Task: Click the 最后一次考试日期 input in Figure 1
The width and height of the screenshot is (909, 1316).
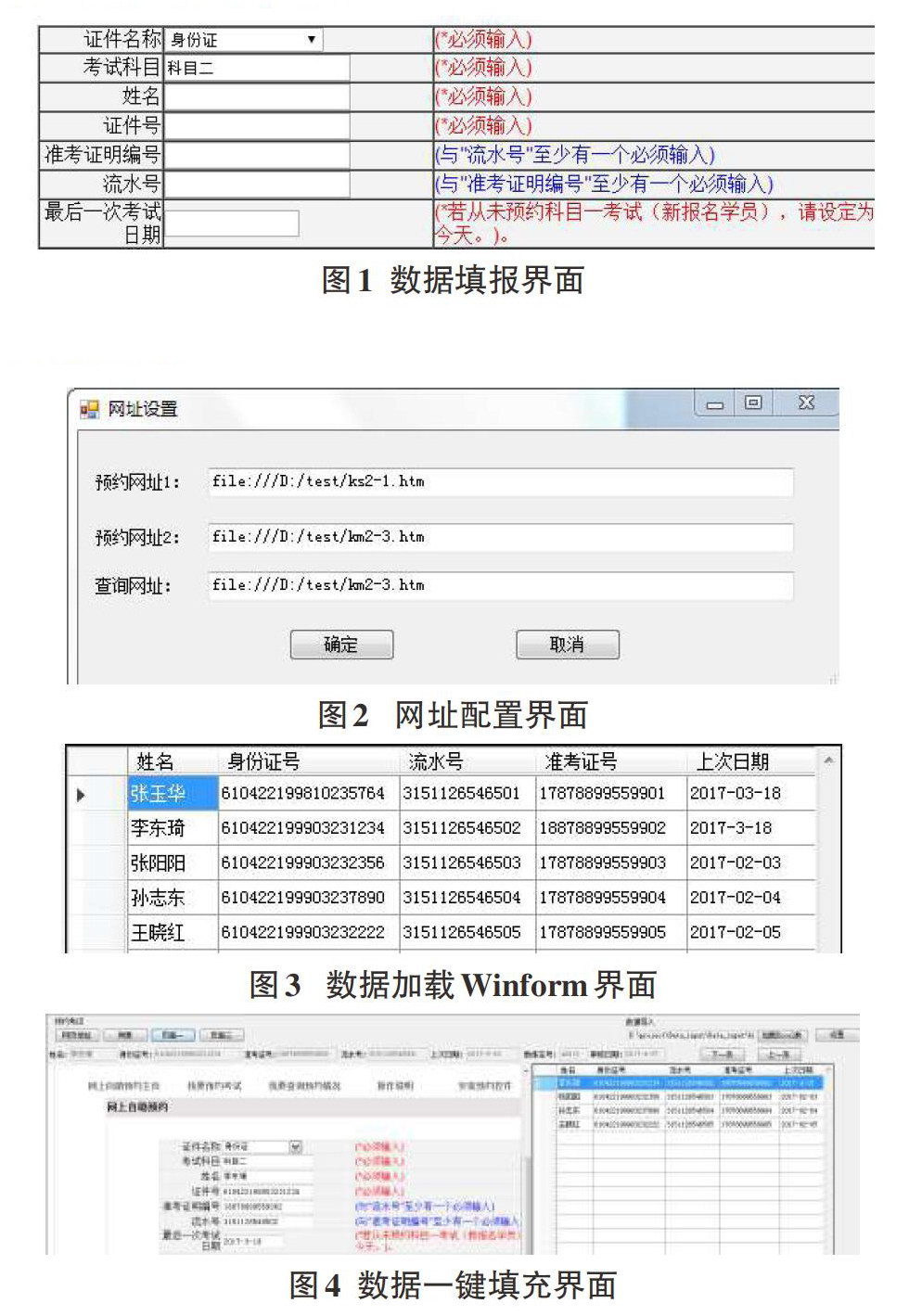Action: 232,224
